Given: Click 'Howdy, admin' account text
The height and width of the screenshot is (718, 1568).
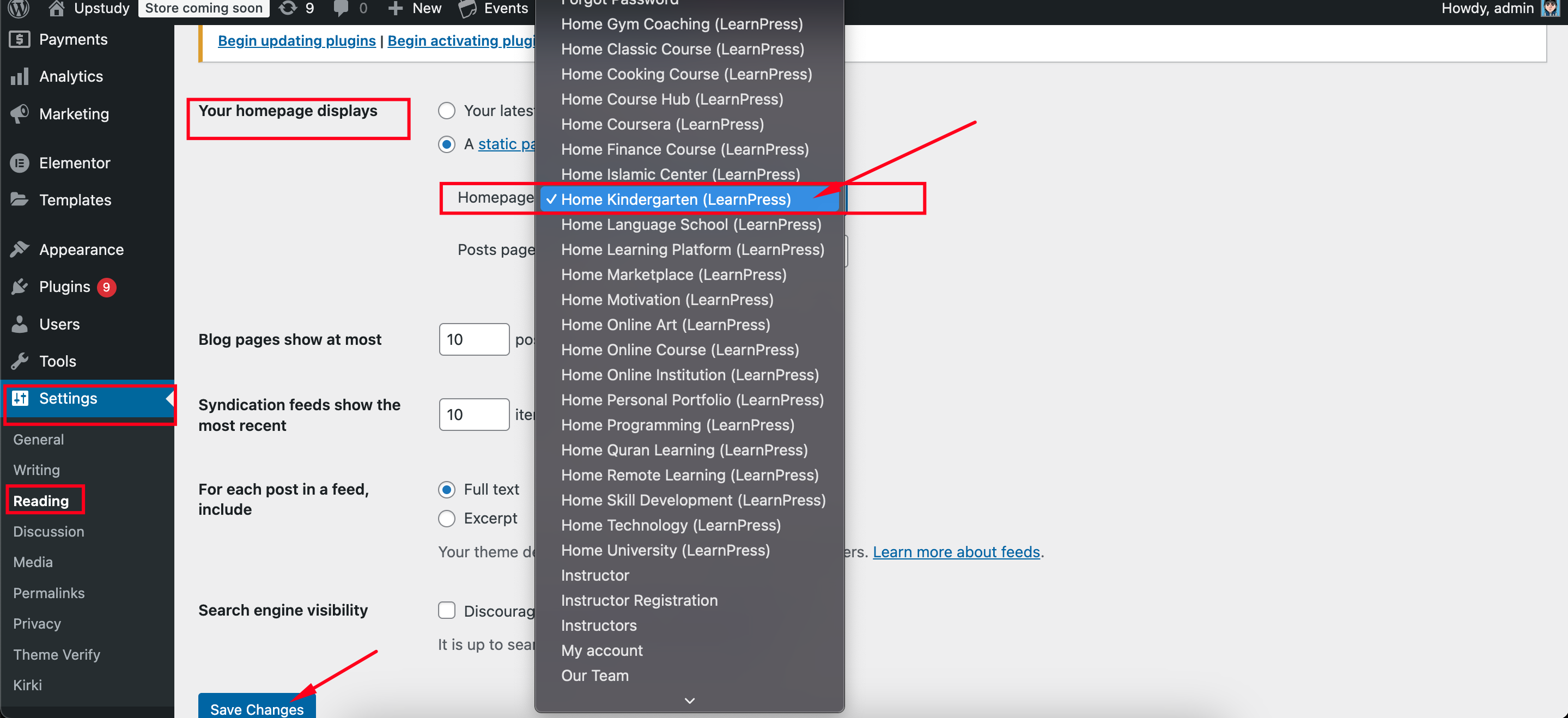Looking at the screenshot, I should click(x=1487, y=8).
